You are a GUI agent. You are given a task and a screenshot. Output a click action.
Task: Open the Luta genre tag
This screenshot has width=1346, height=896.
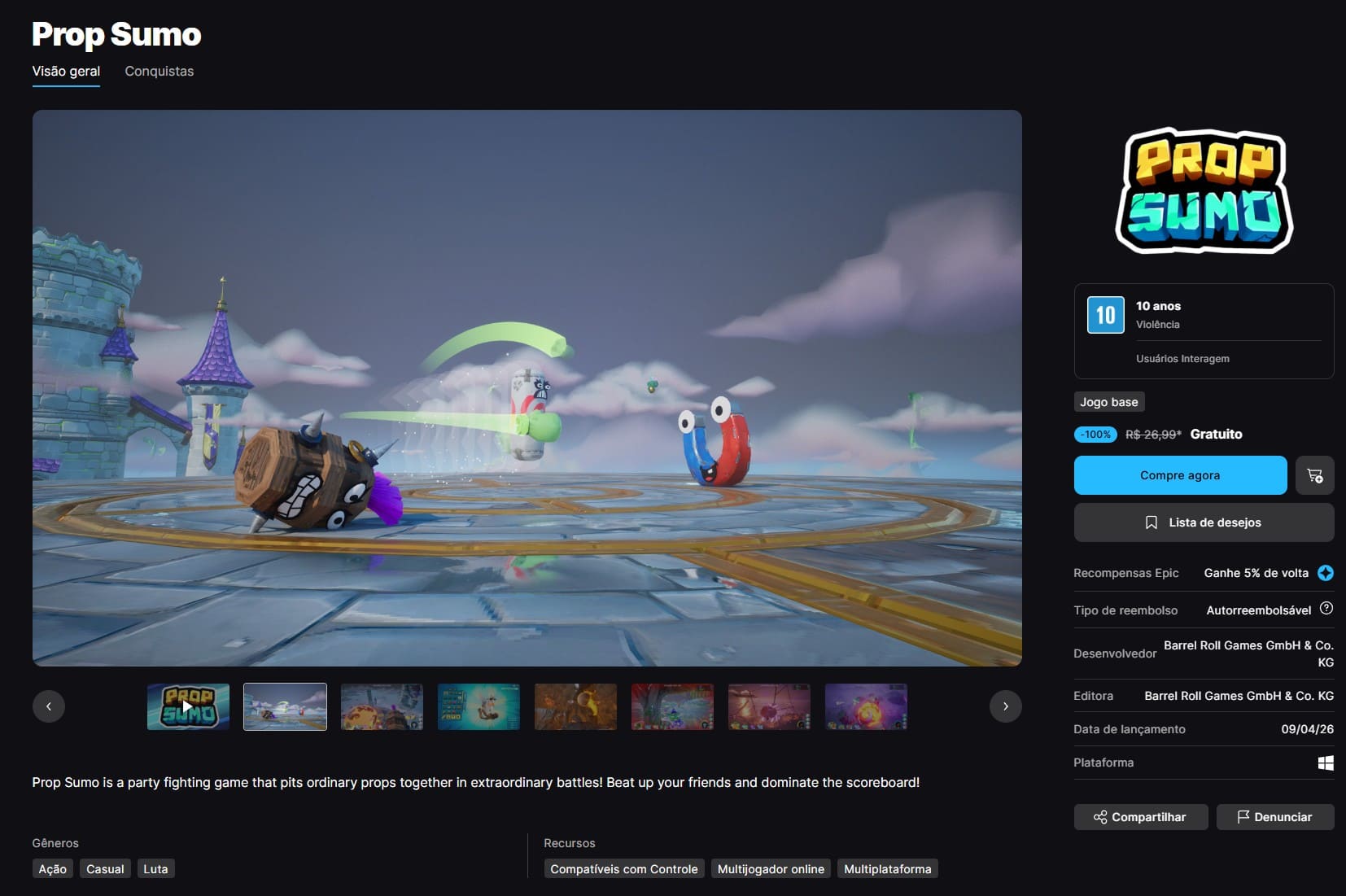[155, 869]
